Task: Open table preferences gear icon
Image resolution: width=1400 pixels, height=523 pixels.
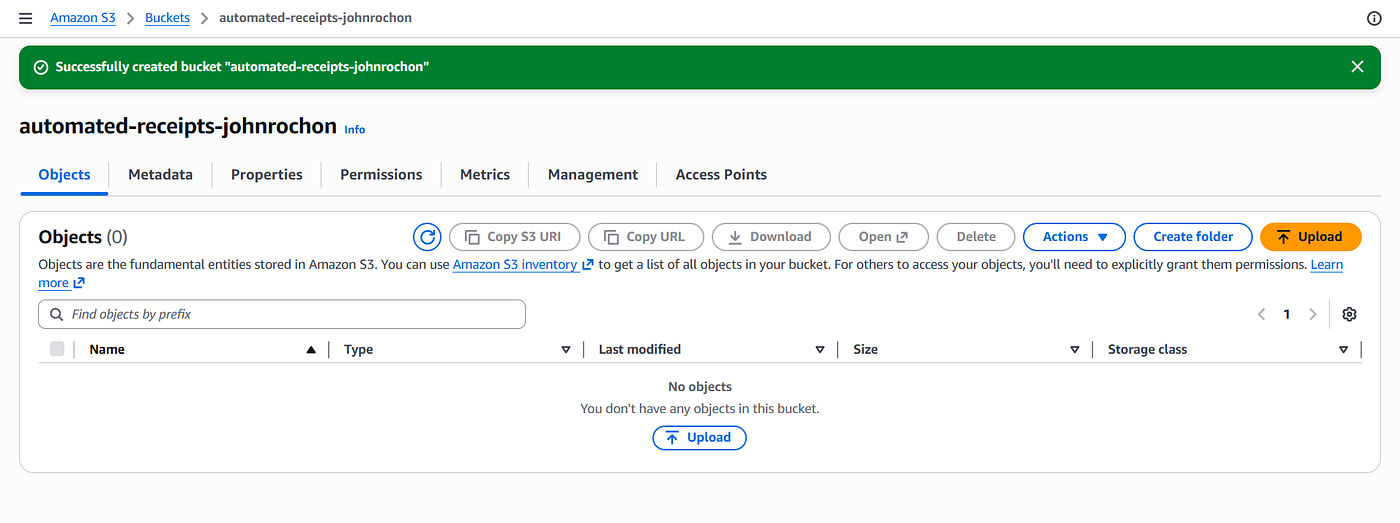Action: [x=1349, y=314]
